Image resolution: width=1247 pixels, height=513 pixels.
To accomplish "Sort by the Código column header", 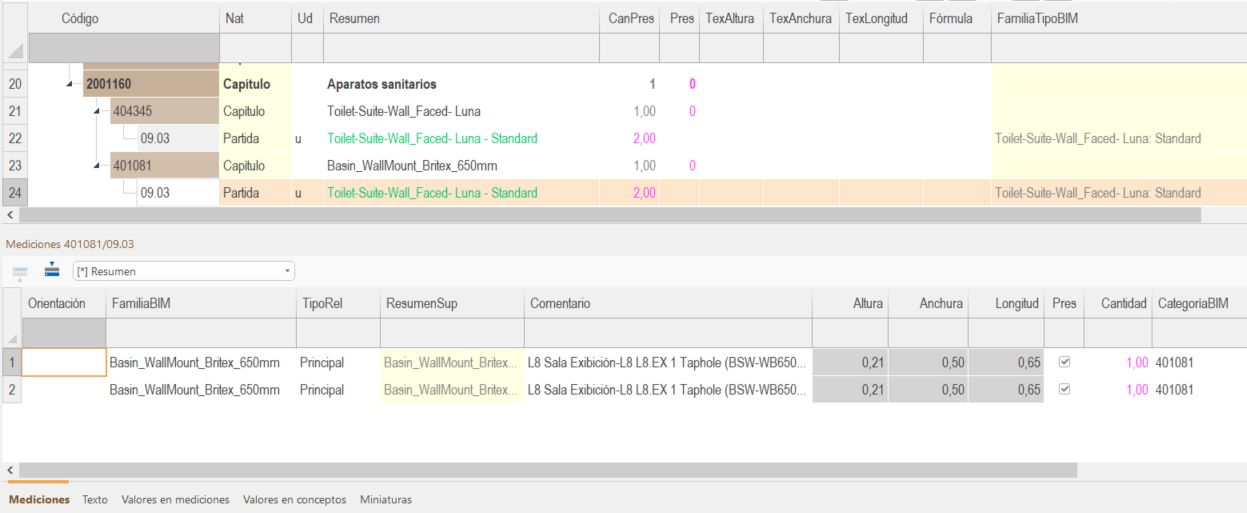I will (124, 18).
